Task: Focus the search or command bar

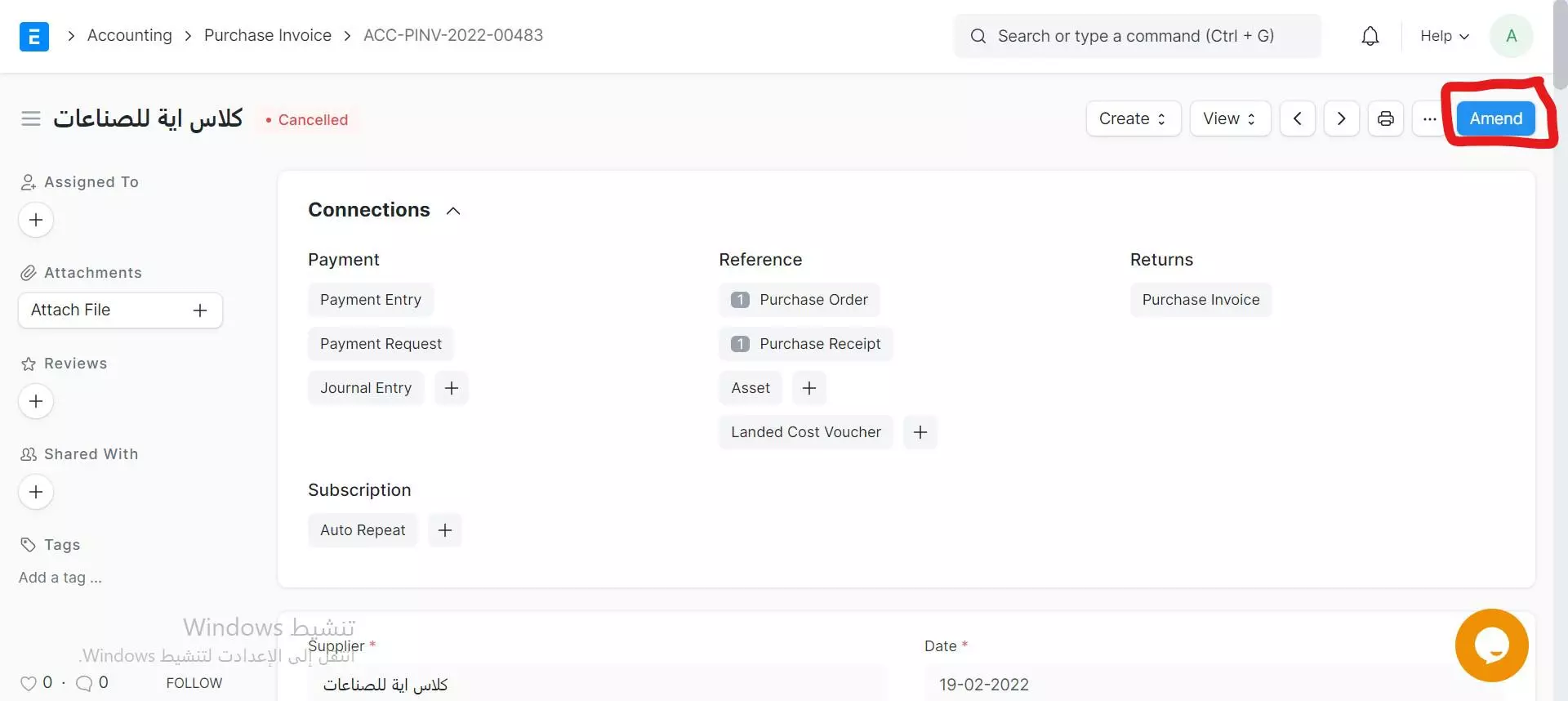Action: click(1137, 36)
